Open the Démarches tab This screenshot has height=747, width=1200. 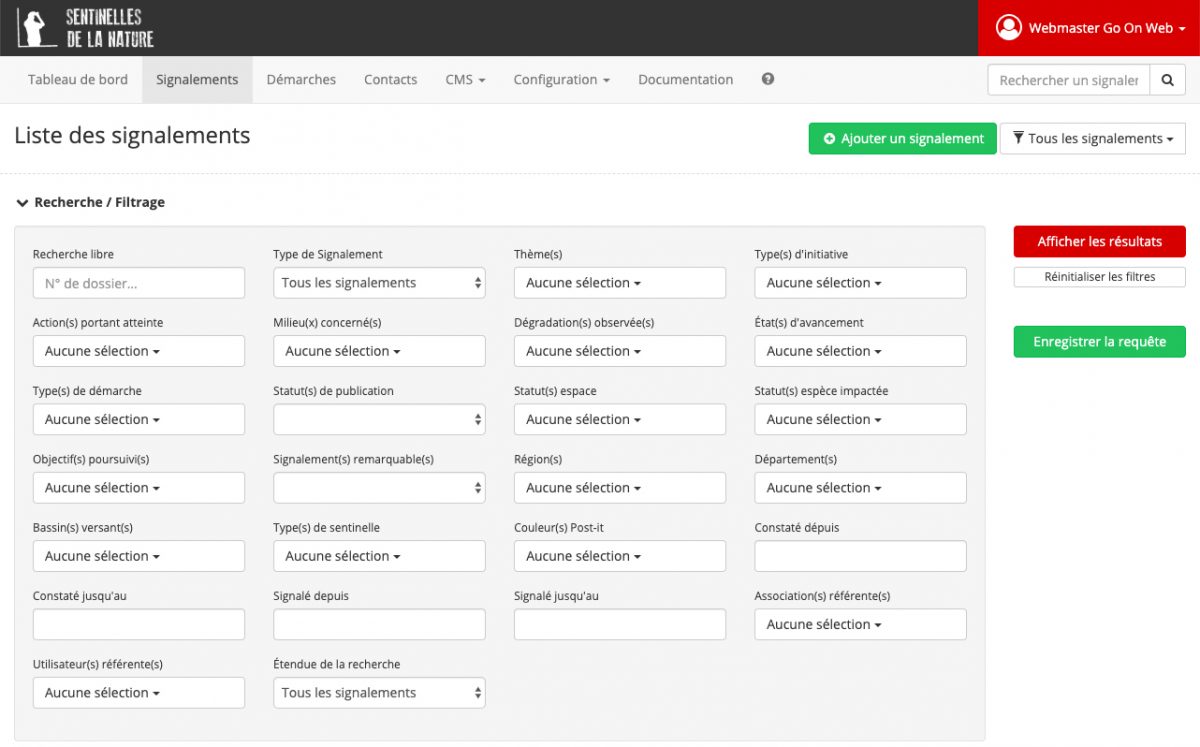pos(301,80)
